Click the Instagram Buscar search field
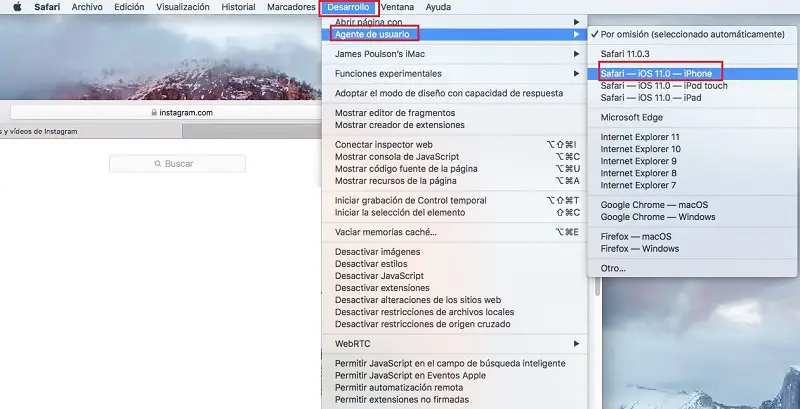Viewport: 800px width, 409px height. [x=178, y=164]
